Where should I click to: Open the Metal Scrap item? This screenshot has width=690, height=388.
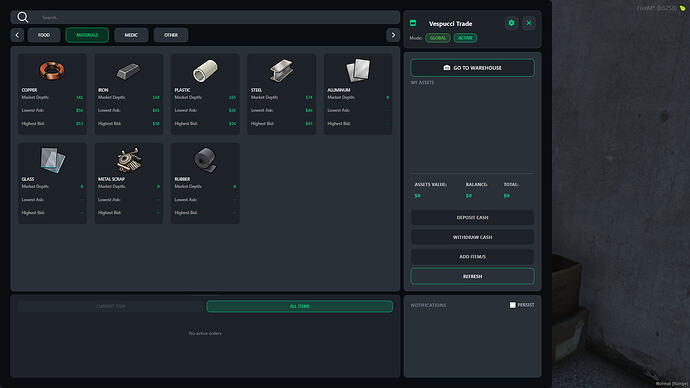click(x=128, y=183)
